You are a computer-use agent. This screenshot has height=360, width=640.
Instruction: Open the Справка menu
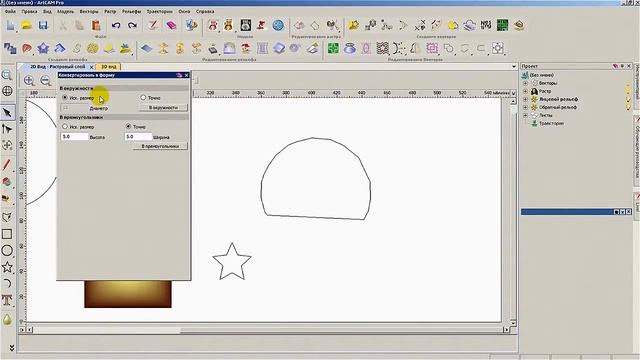click(x=205, y=11)
